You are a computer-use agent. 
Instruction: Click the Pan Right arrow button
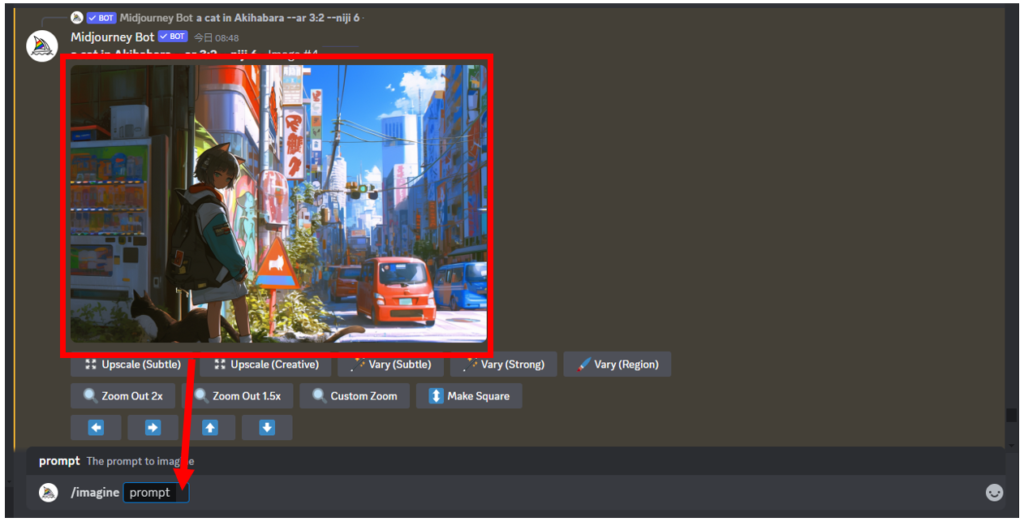pyautogui.click(x=153, y=428)
